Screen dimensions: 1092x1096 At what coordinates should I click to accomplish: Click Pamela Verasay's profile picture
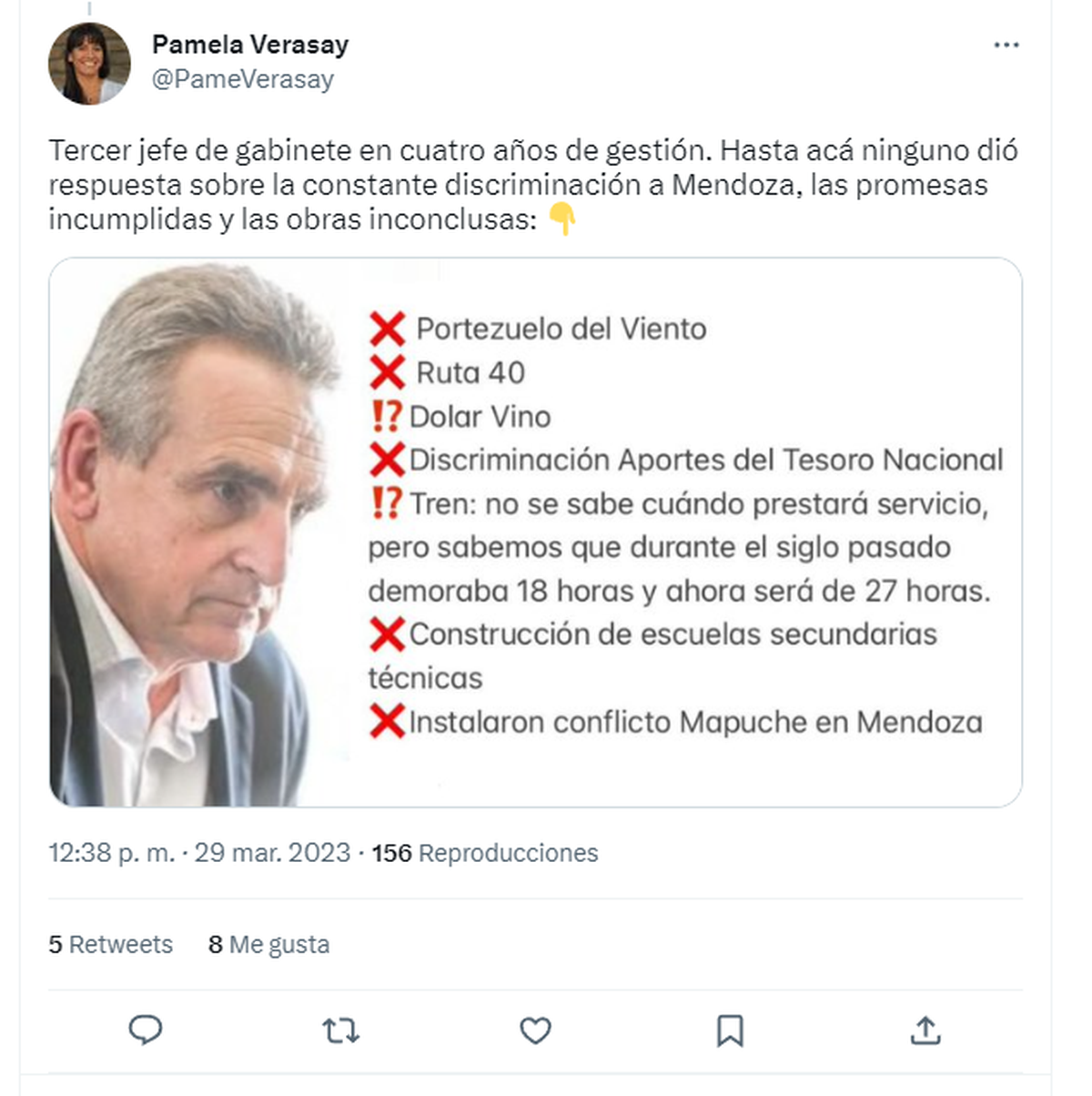point(89,64)
